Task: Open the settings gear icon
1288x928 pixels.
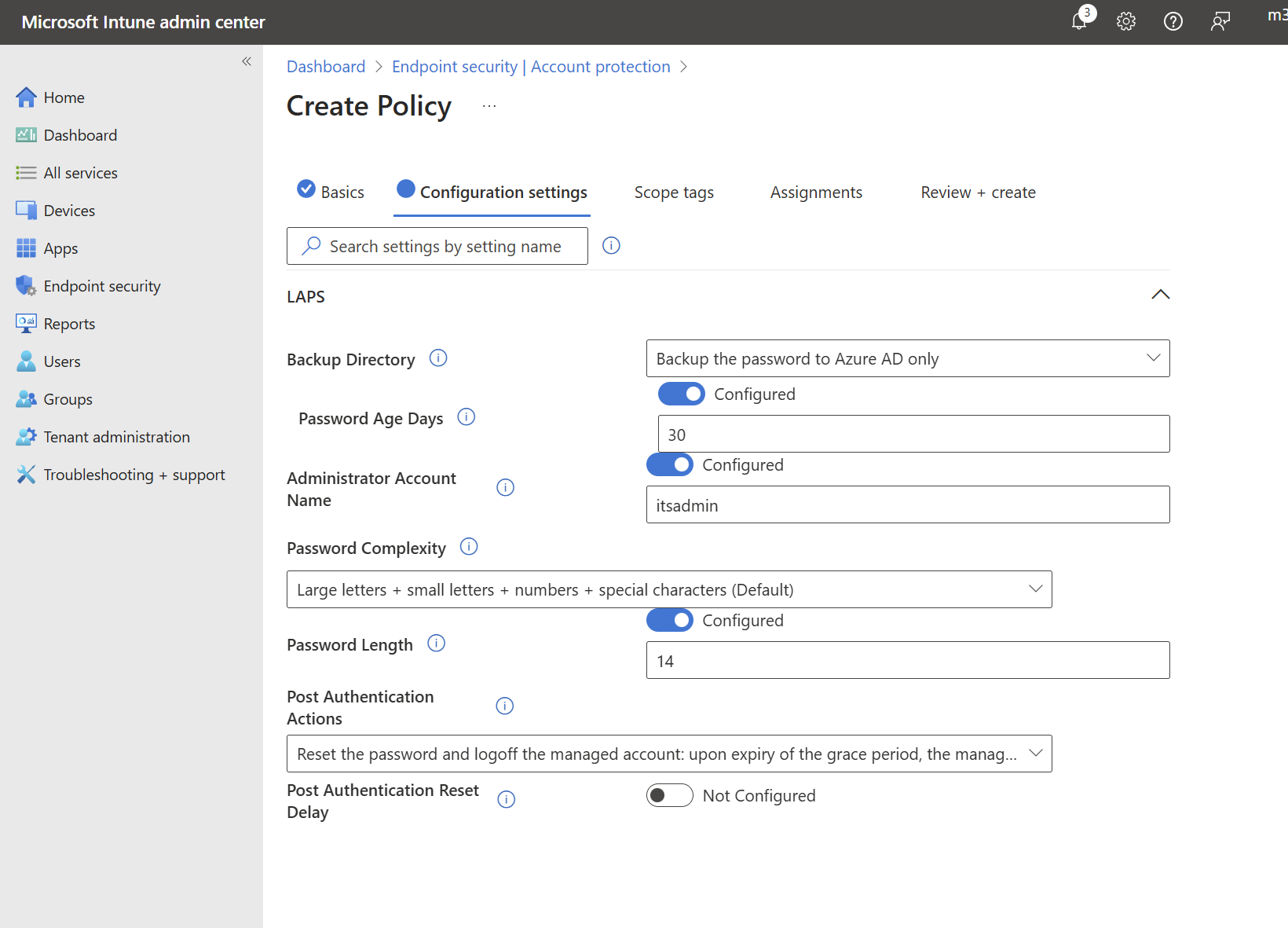Action: [x=1126, y=21]
